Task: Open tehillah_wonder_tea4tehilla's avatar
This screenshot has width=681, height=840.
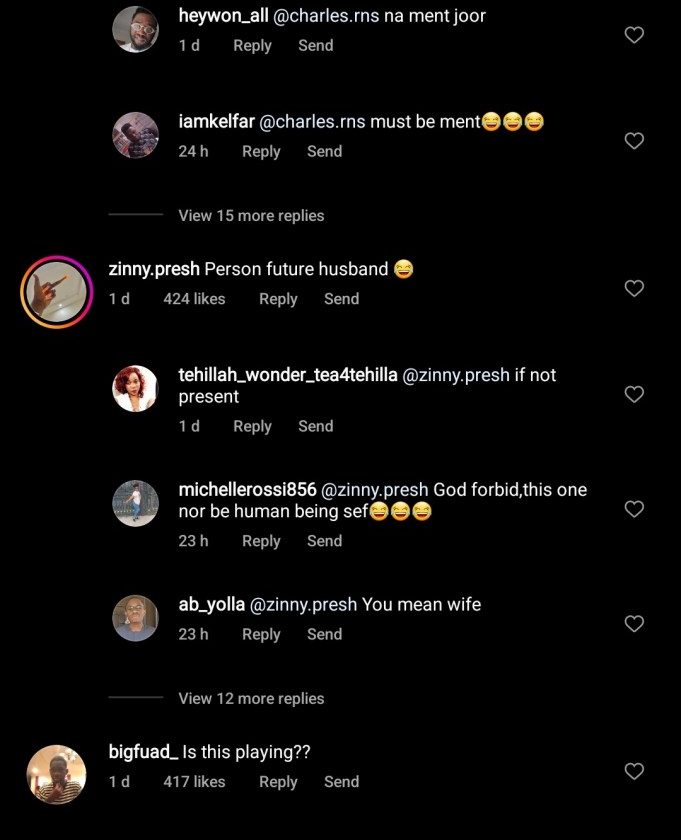Action: click(135, 389)
